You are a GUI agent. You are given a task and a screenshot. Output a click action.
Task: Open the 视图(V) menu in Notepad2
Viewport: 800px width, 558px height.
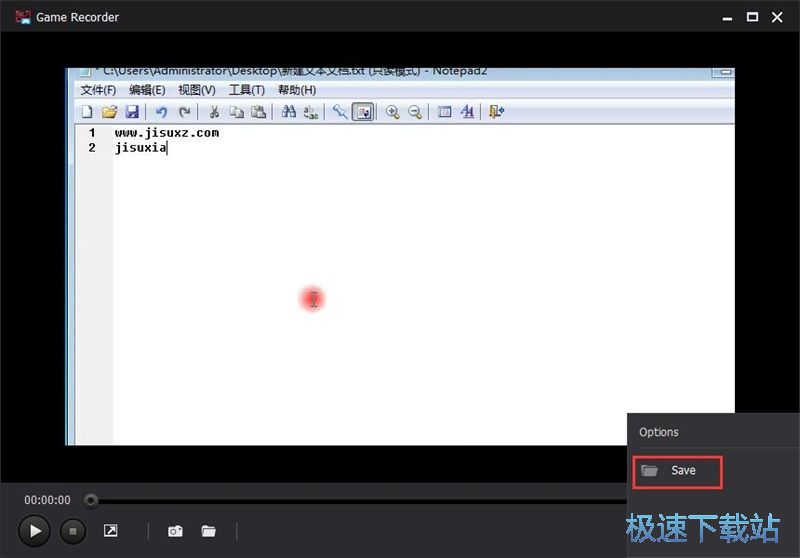(196, 90)
